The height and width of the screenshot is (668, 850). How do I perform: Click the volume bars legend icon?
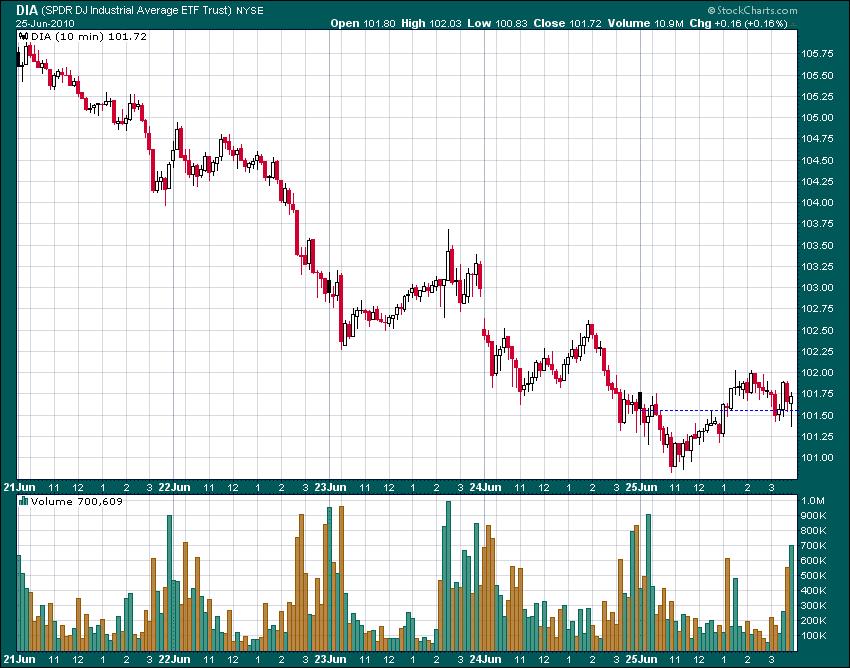click(x=23, y=501)
